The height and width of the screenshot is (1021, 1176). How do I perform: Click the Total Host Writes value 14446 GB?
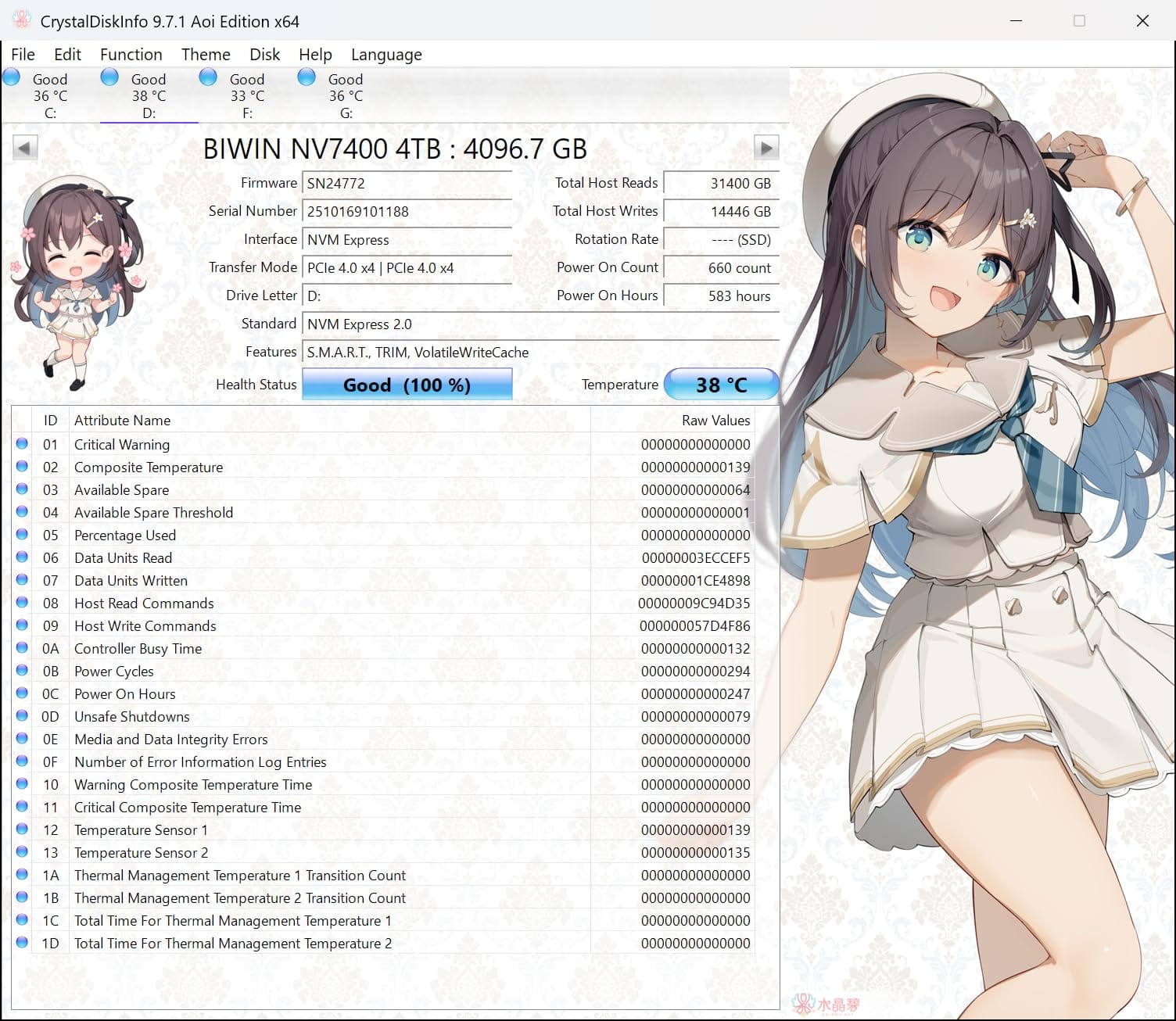click(x=721, y=211)
